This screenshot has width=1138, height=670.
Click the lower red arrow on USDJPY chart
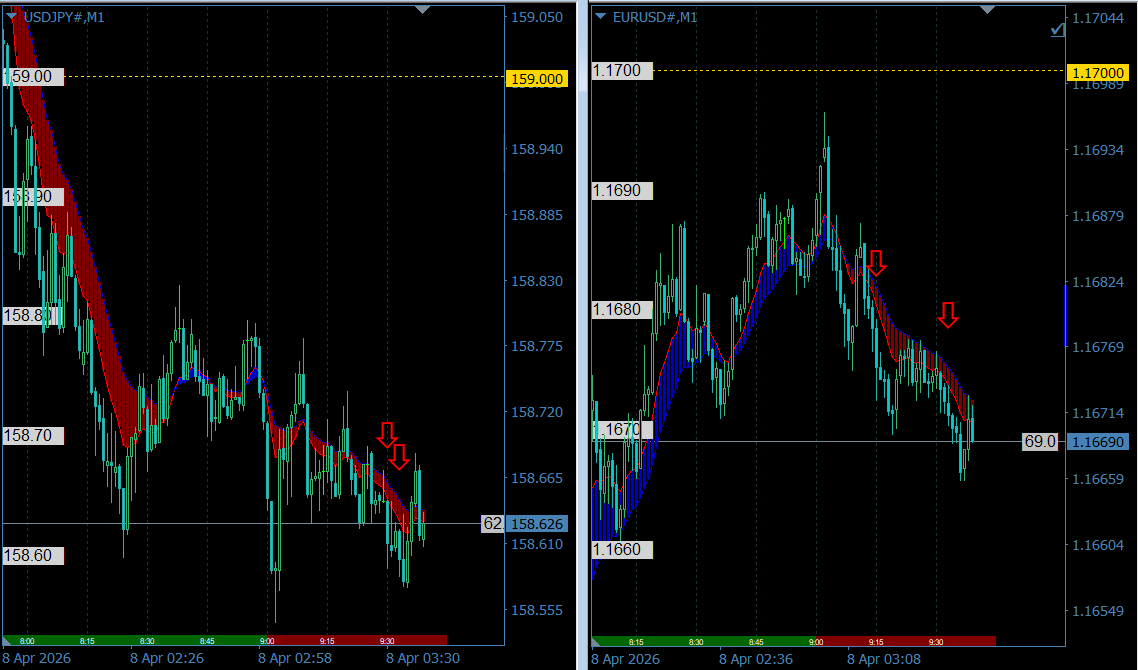(399, 457)
